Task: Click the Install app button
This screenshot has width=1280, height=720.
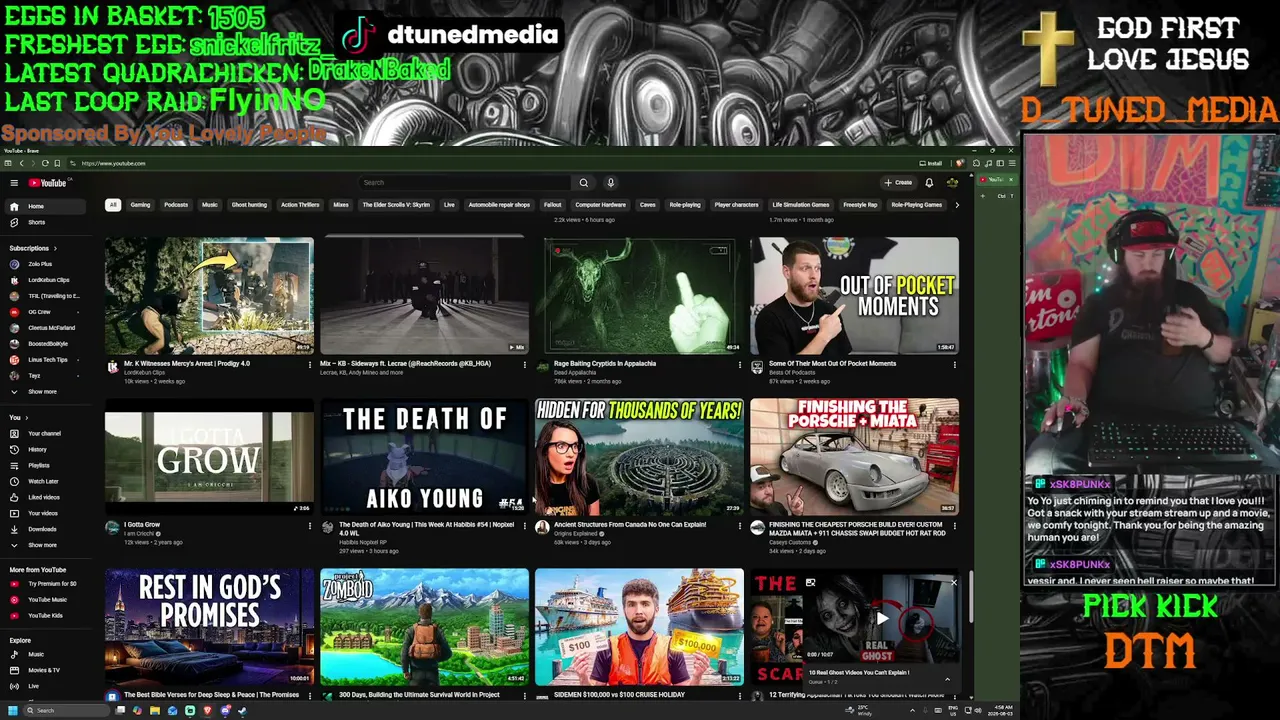Action: [931, 163]
